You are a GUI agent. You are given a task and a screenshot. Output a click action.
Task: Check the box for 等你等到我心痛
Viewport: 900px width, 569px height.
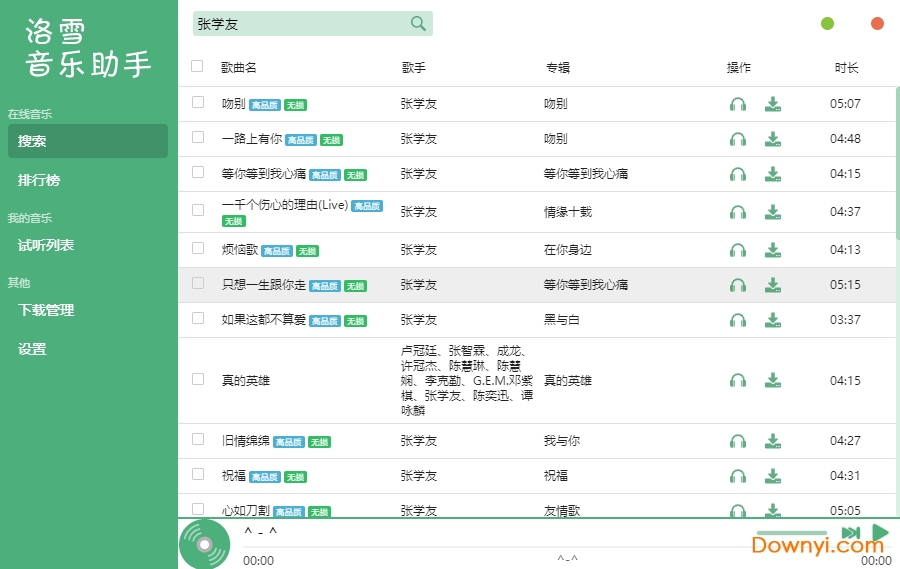pos(198,172)
